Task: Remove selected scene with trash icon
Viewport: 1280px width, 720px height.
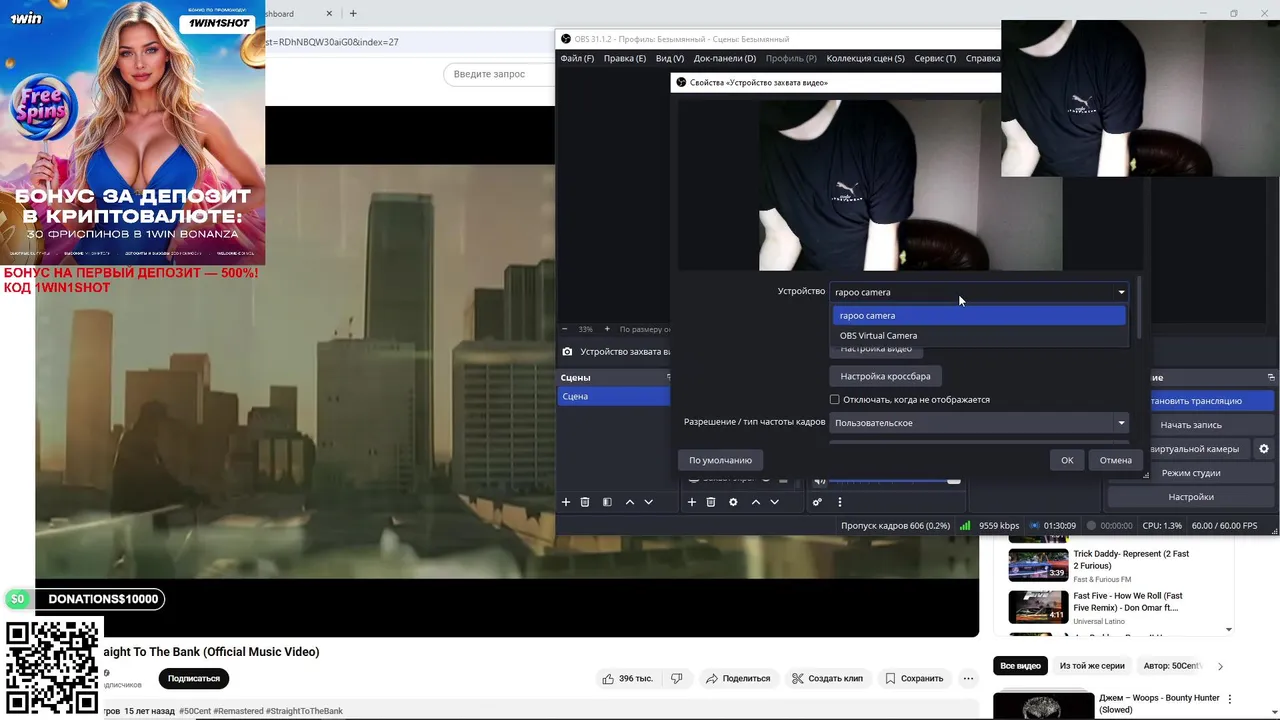Action: pos(585,502)
